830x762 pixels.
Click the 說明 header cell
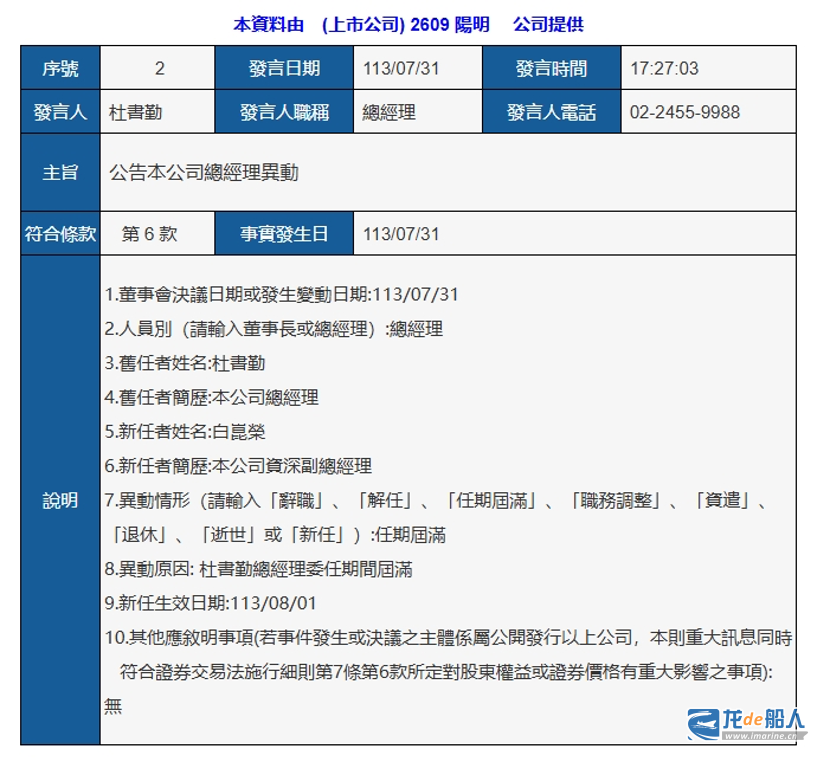point(60,500)
